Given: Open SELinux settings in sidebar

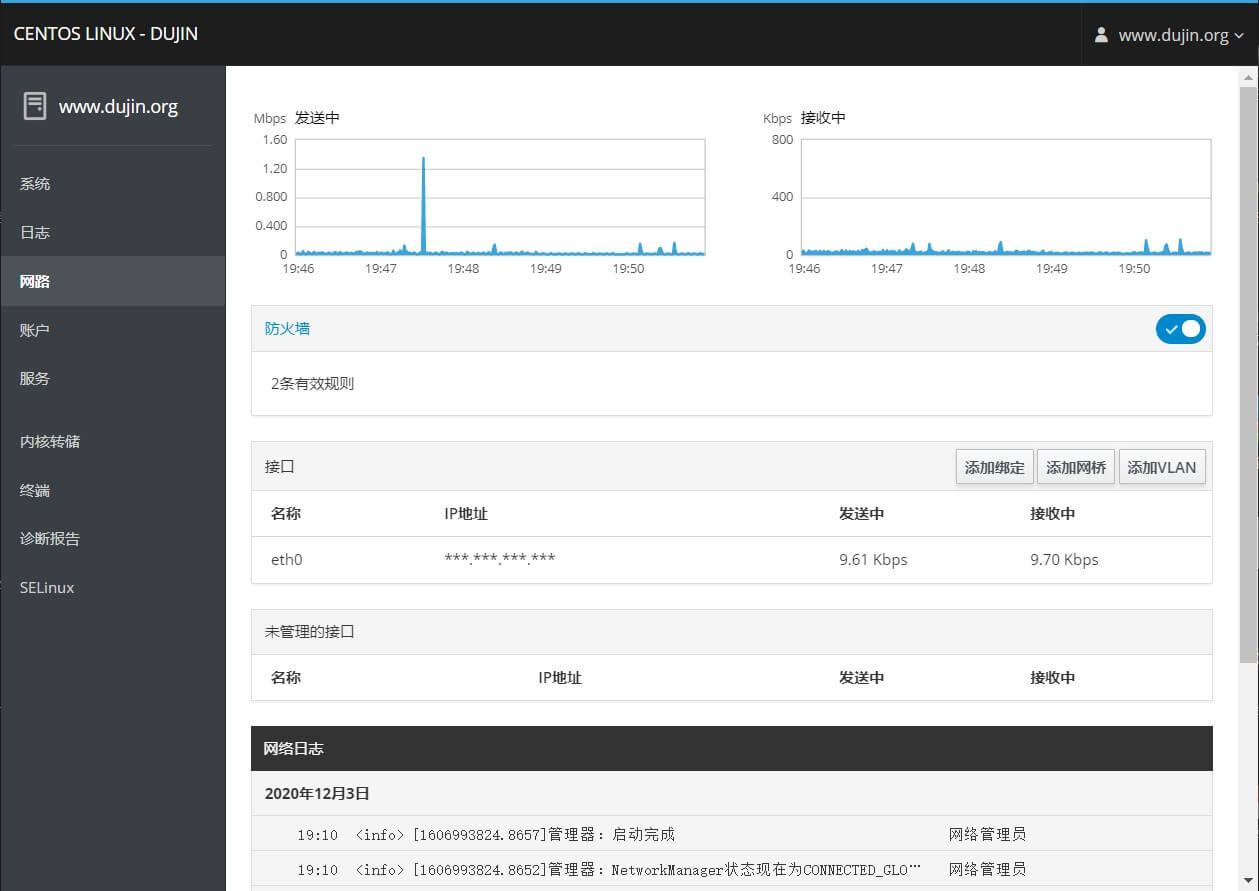Looking at the screenshot, I should click(x=47, y=588).
